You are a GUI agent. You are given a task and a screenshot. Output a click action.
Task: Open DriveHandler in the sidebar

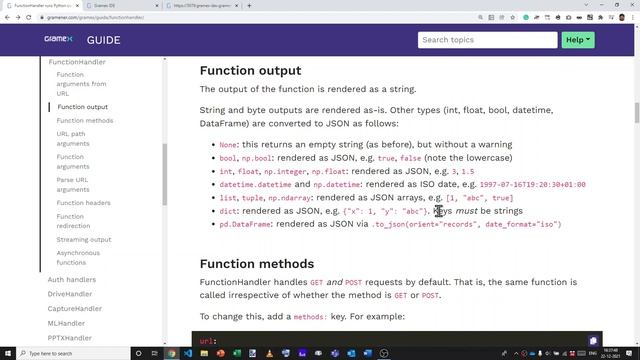[69, 294]
